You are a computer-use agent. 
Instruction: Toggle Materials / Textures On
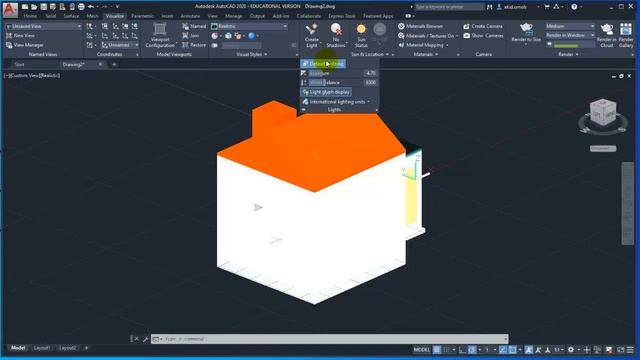pos(428,36)
